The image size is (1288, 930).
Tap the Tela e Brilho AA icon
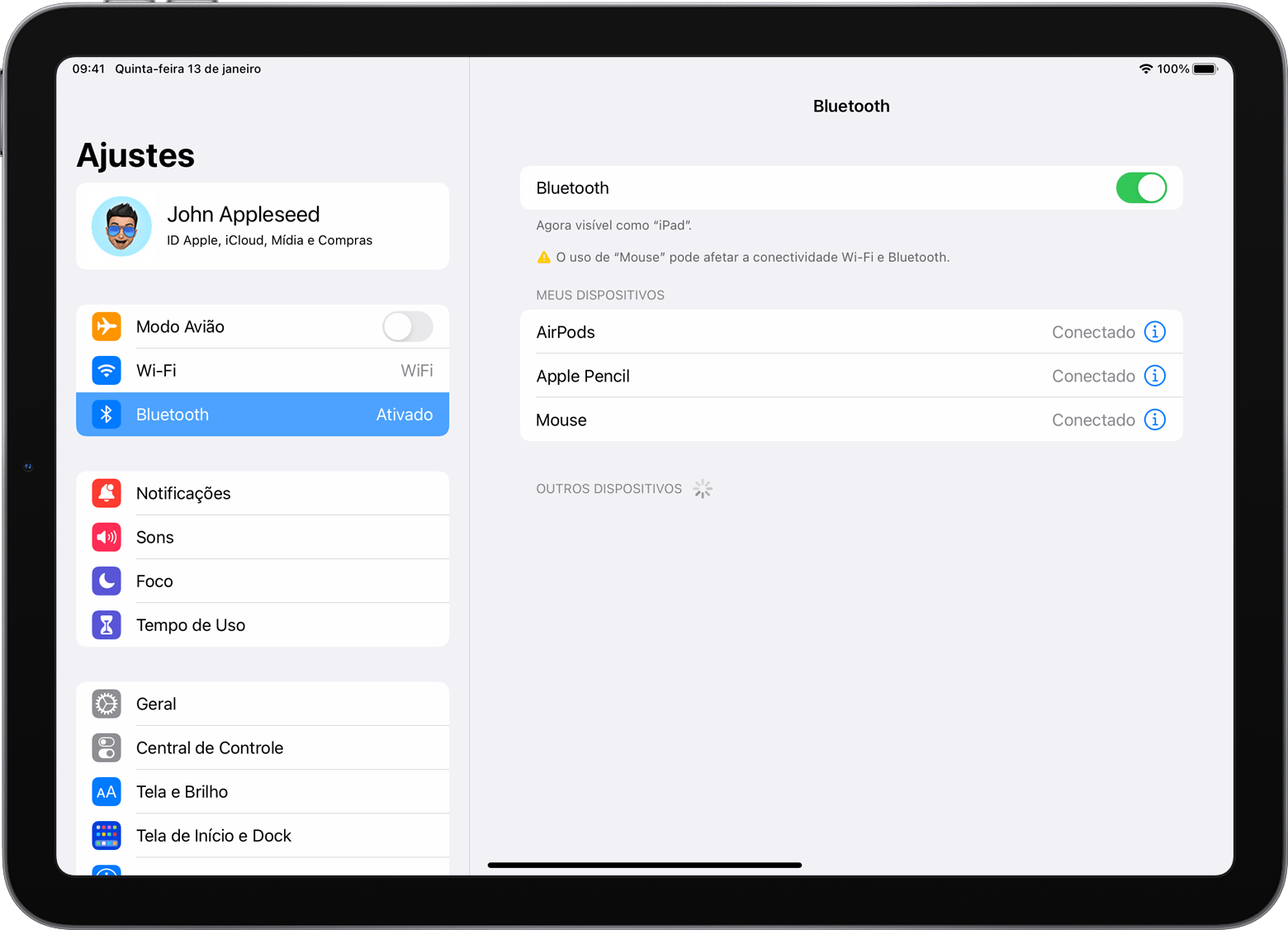(x=107, y=792)
